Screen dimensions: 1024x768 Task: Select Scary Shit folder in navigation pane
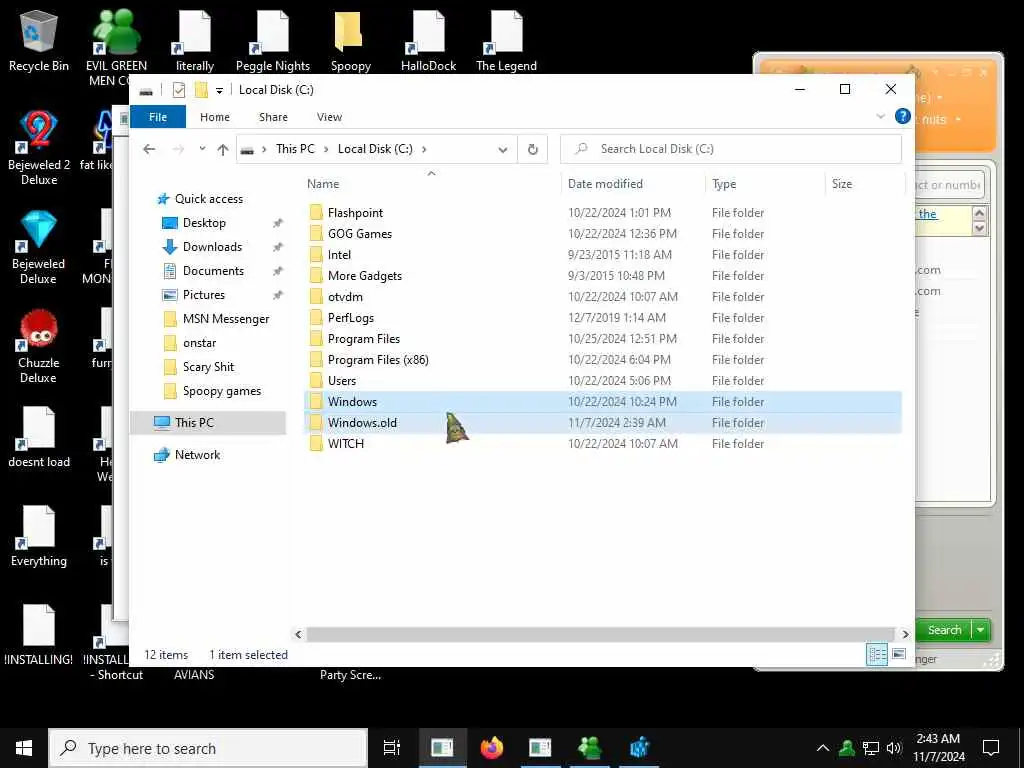pos(208,367)
